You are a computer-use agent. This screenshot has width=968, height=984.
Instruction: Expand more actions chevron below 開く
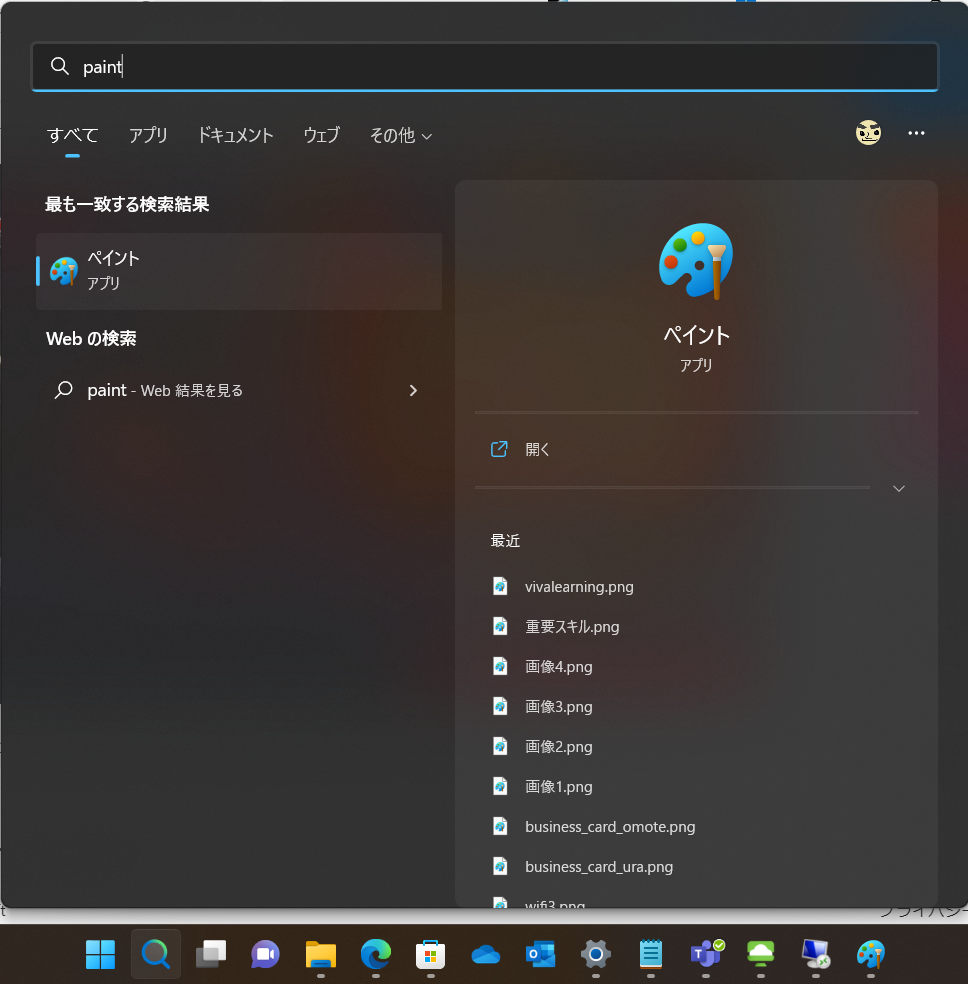[898, 488]
